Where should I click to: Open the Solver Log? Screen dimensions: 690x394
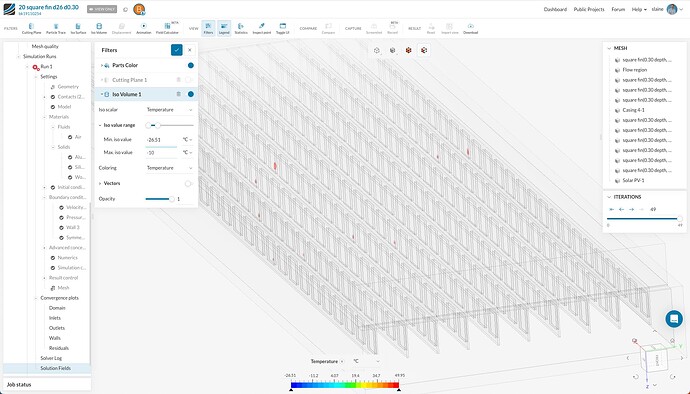[51, 358]
